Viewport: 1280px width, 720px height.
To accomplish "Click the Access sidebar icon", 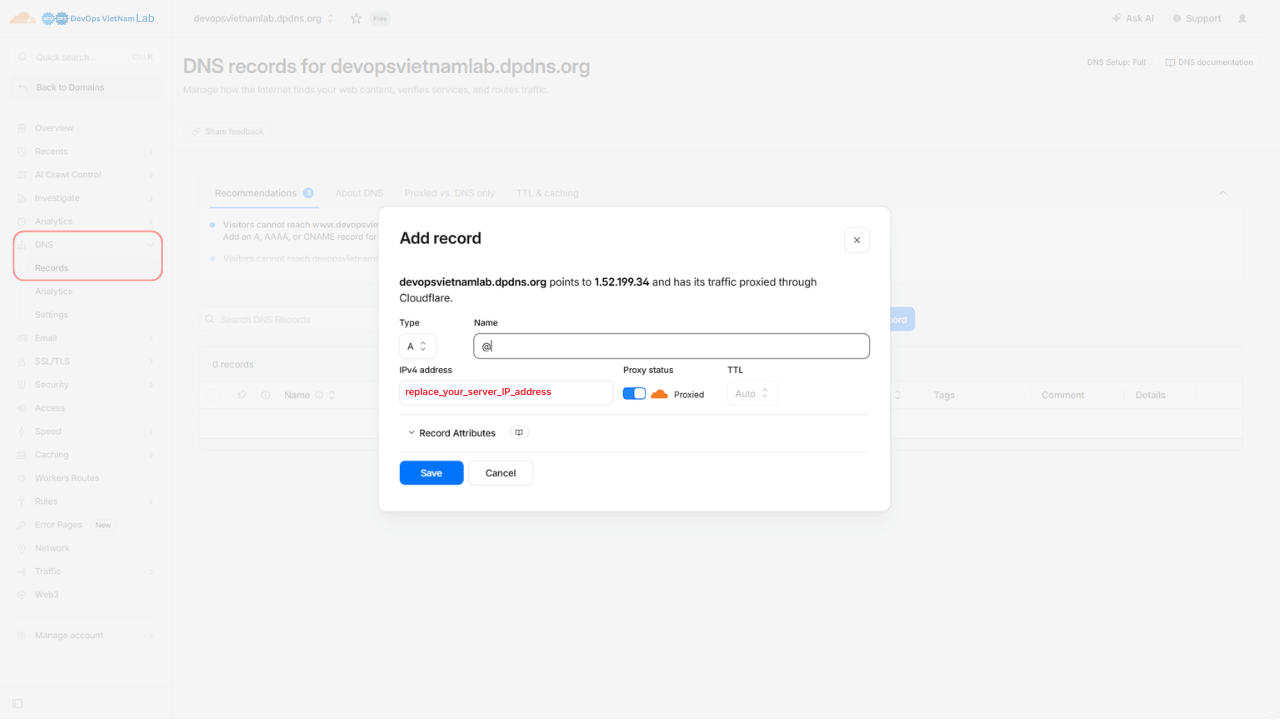I will tap(22, 408).
